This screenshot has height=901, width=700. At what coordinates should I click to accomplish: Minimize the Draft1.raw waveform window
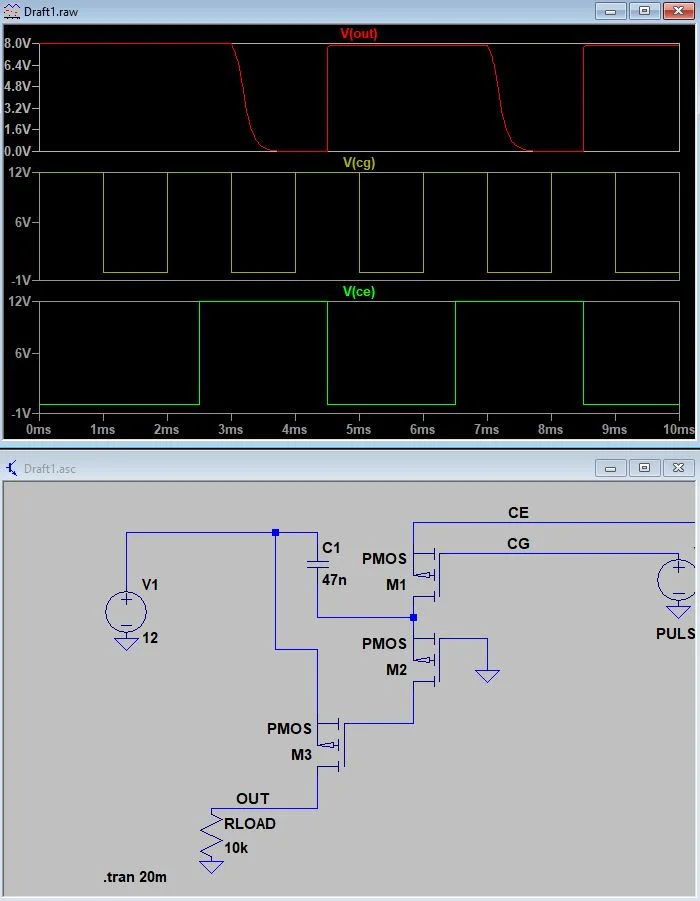click(610, 11)
